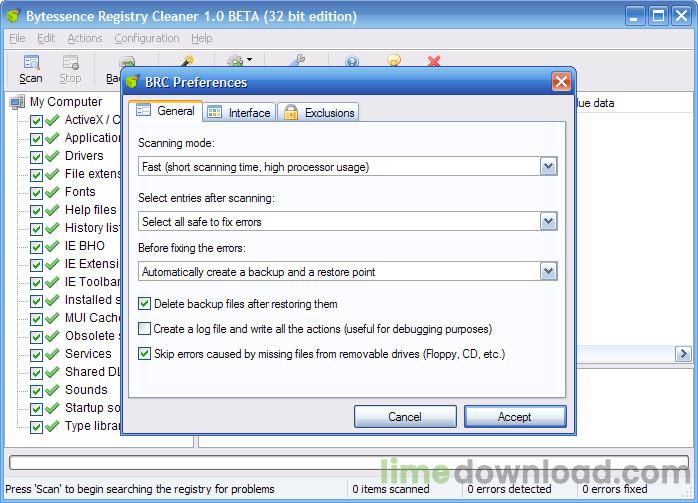Click the main window title bar cube icon
The image size is (698, 503).
[13, 16]
